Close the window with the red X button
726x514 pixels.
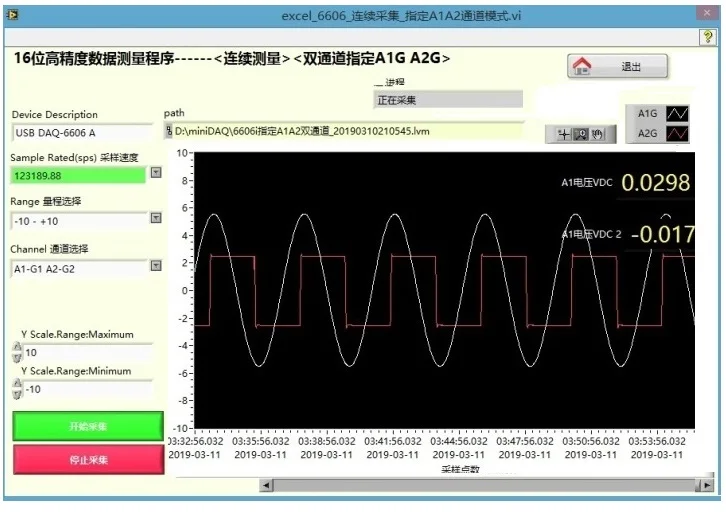tap(707, 13)
